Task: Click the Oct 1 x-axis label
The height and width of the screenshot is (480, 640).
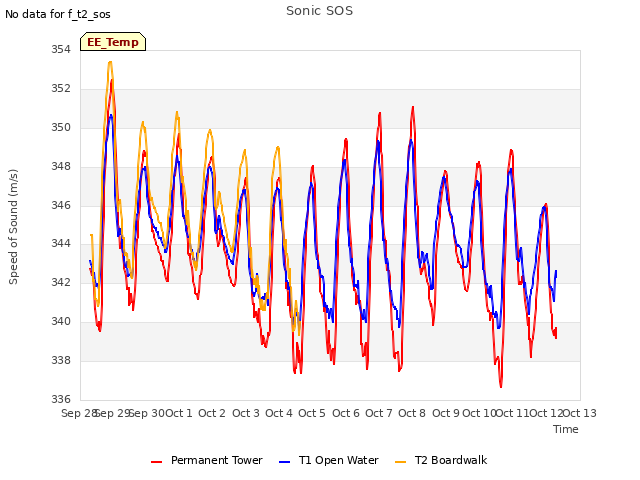Action: (x=179, y=413)
